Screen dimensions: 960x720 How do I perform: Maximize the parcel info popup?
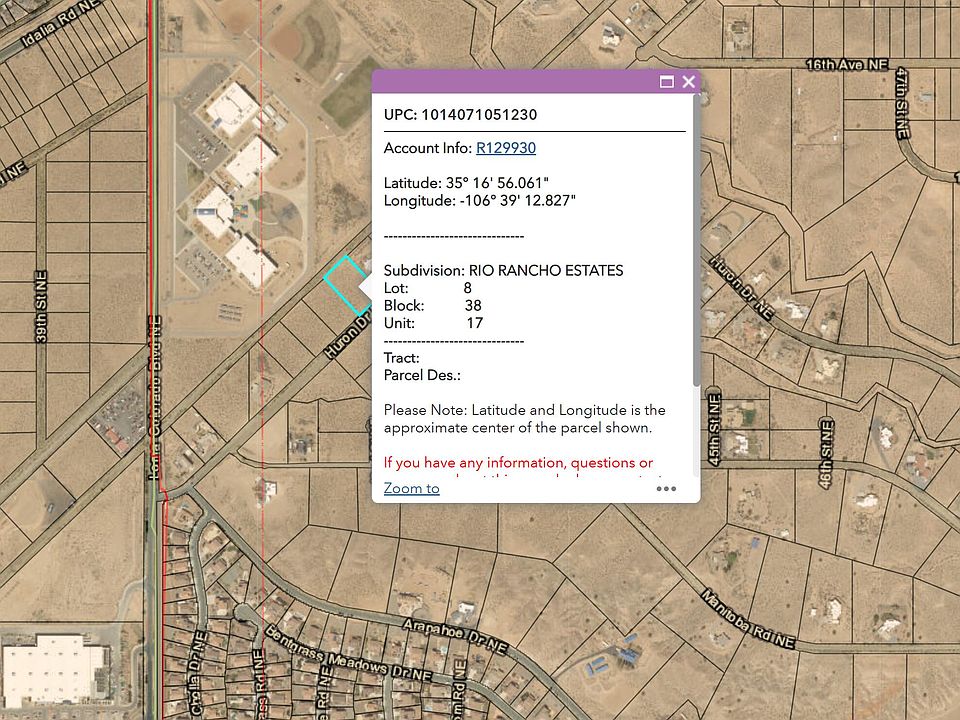(x=667, y=82)
